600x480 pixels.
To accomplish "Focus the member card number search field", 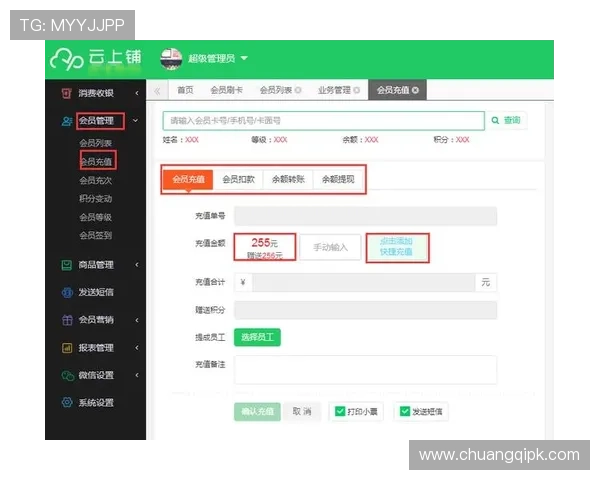I will pos(324,121).
